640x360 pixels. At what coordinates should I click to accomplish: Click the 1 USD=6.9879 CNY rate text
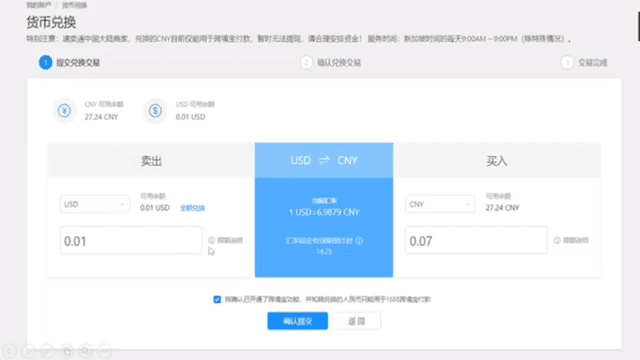click(324, 212)
